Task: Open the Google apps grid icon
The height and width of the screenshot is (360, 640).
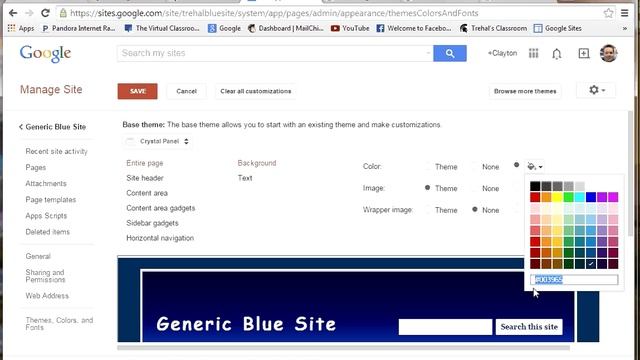Action: (x=533, y=53)
